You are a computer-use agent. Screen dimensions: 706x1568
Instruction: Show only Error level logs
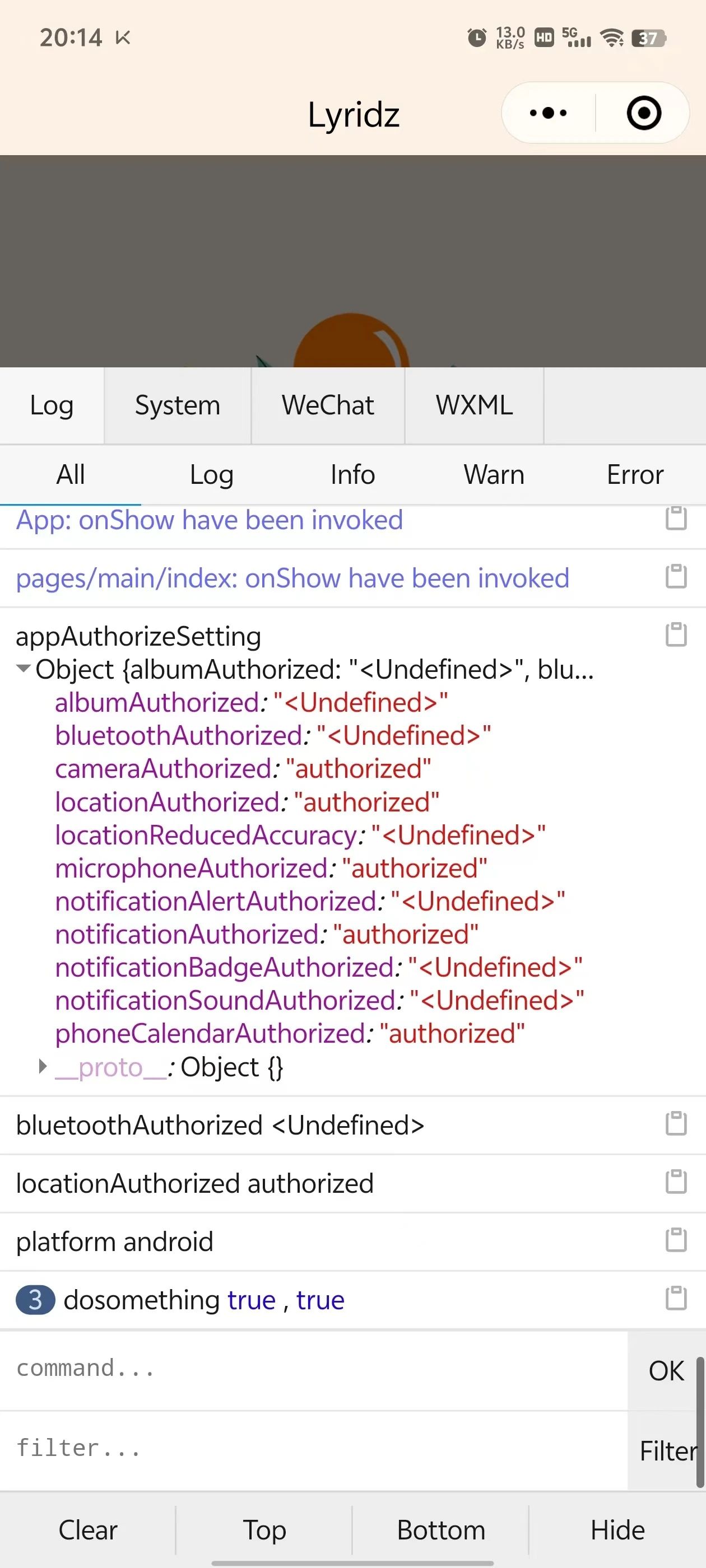(x=635, y=475)
